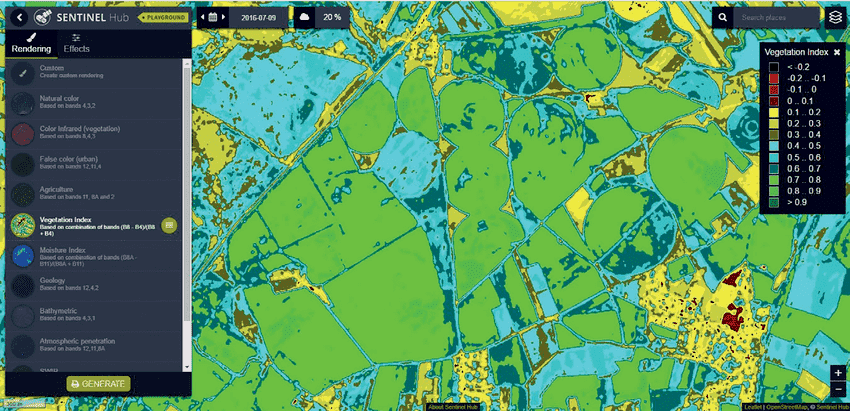The image size is (850, 411).
Task: Open the map layers icon
Action: point(835,17)
